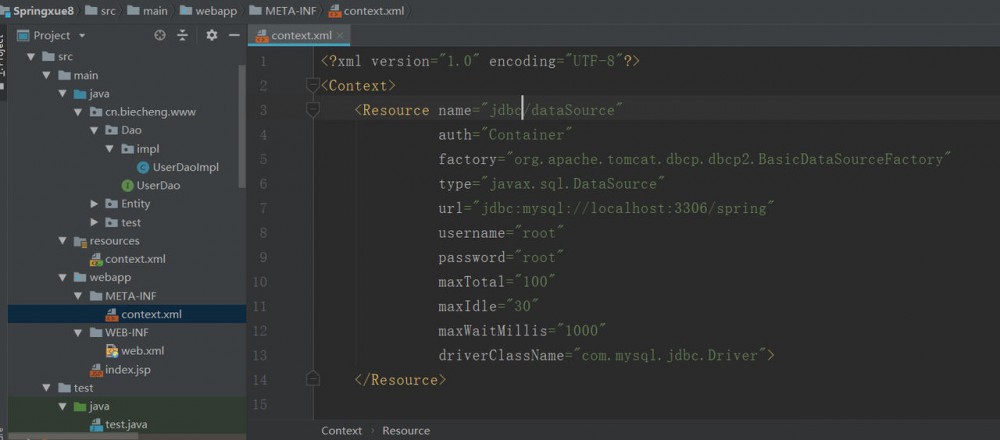Collapse the impl package
Viewport: 1000px width, 440px height.
click(110, 149)
